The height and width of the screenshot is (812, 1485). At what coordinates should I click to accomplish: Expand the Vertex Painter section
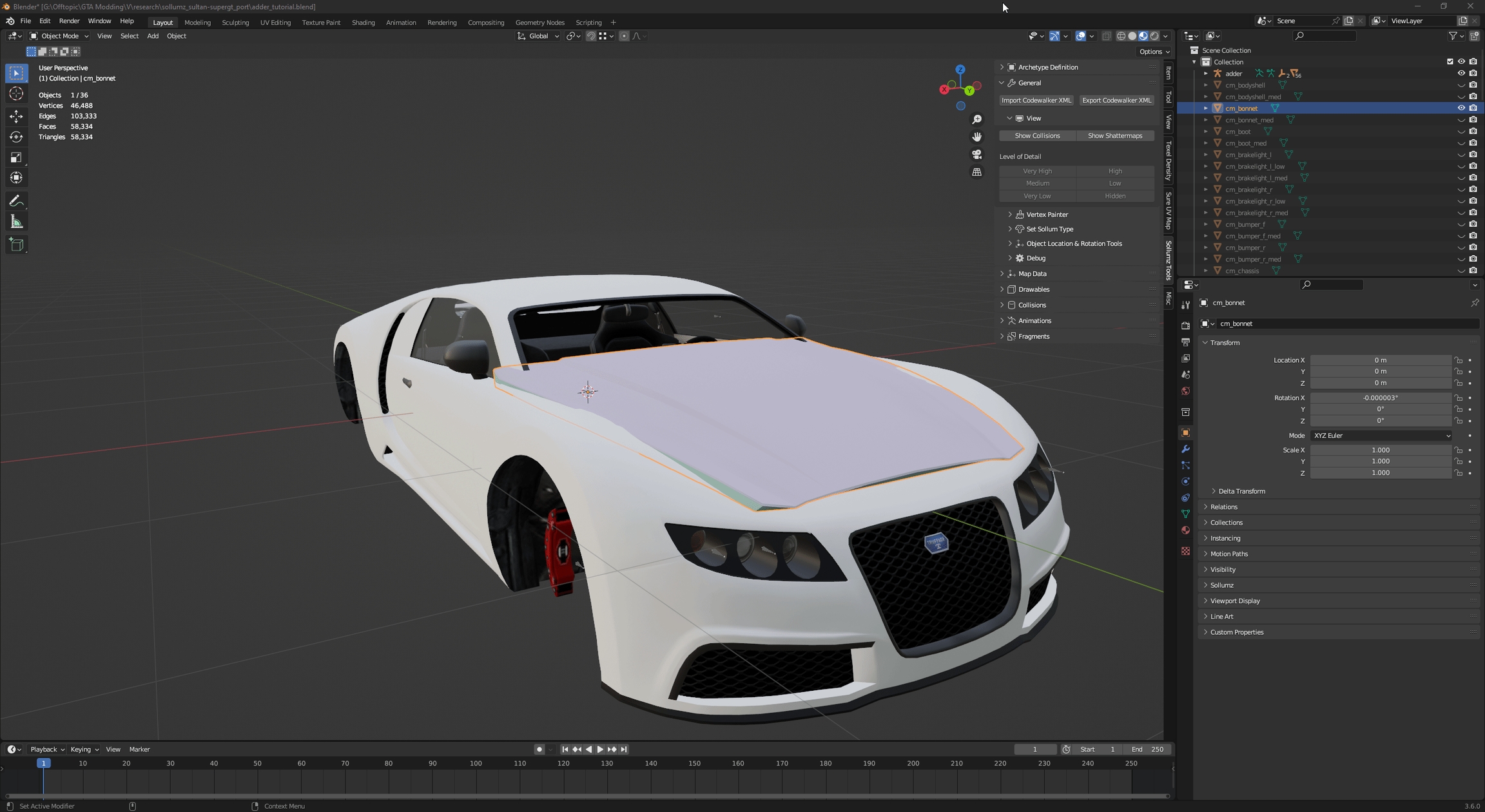click(1047, 215)
